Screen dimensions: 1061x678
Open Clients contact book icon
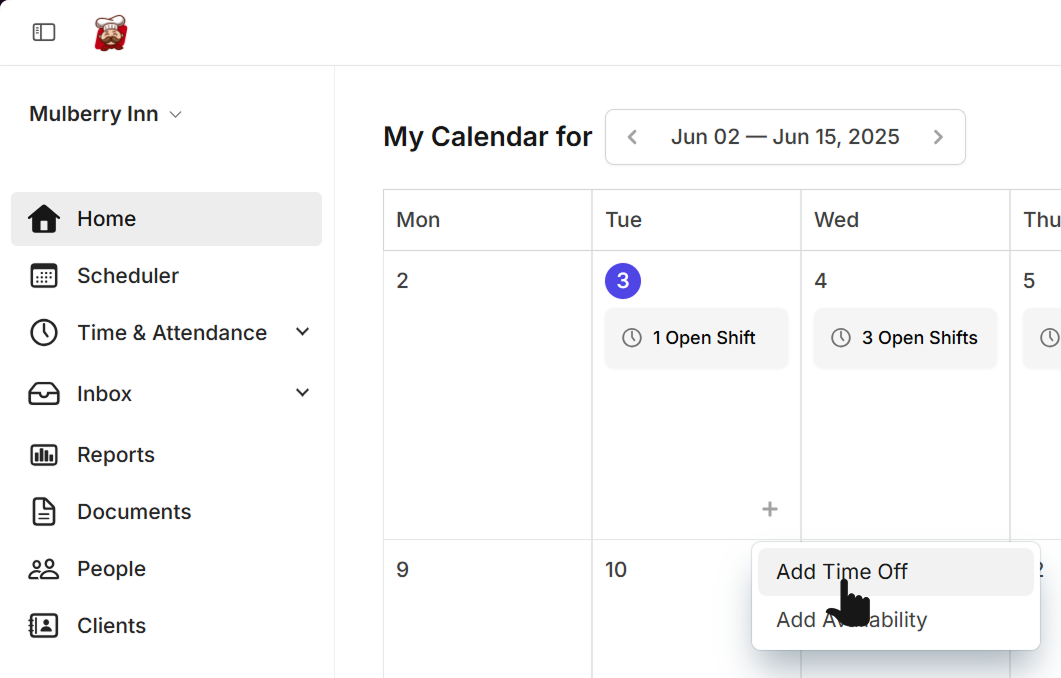point(44,626)
